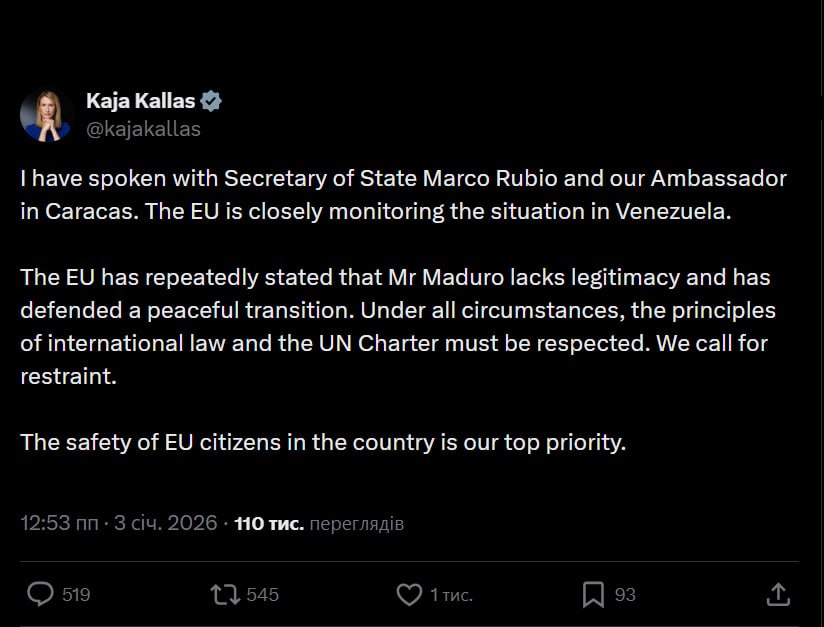Click the 'переглядів' views label

(357, 523)
